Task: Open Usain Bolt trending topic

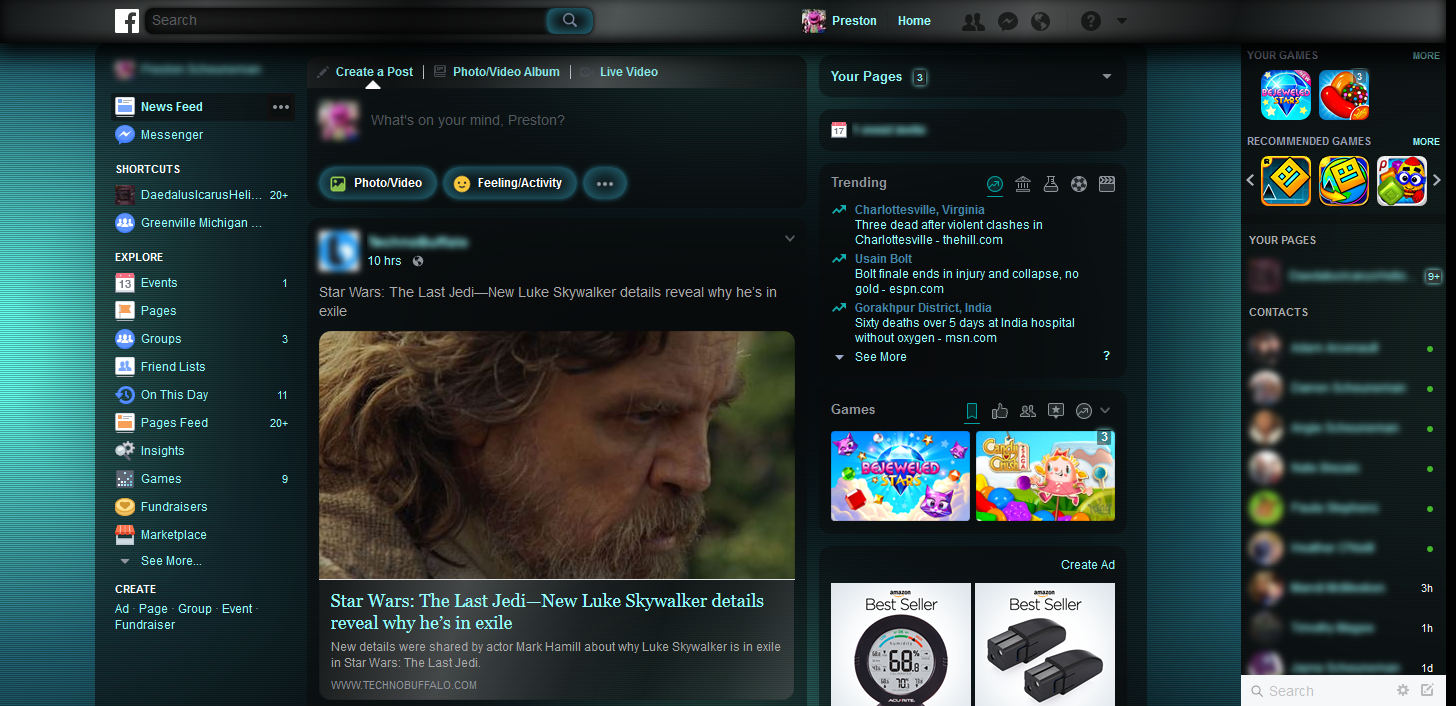Action: (883, 259)
